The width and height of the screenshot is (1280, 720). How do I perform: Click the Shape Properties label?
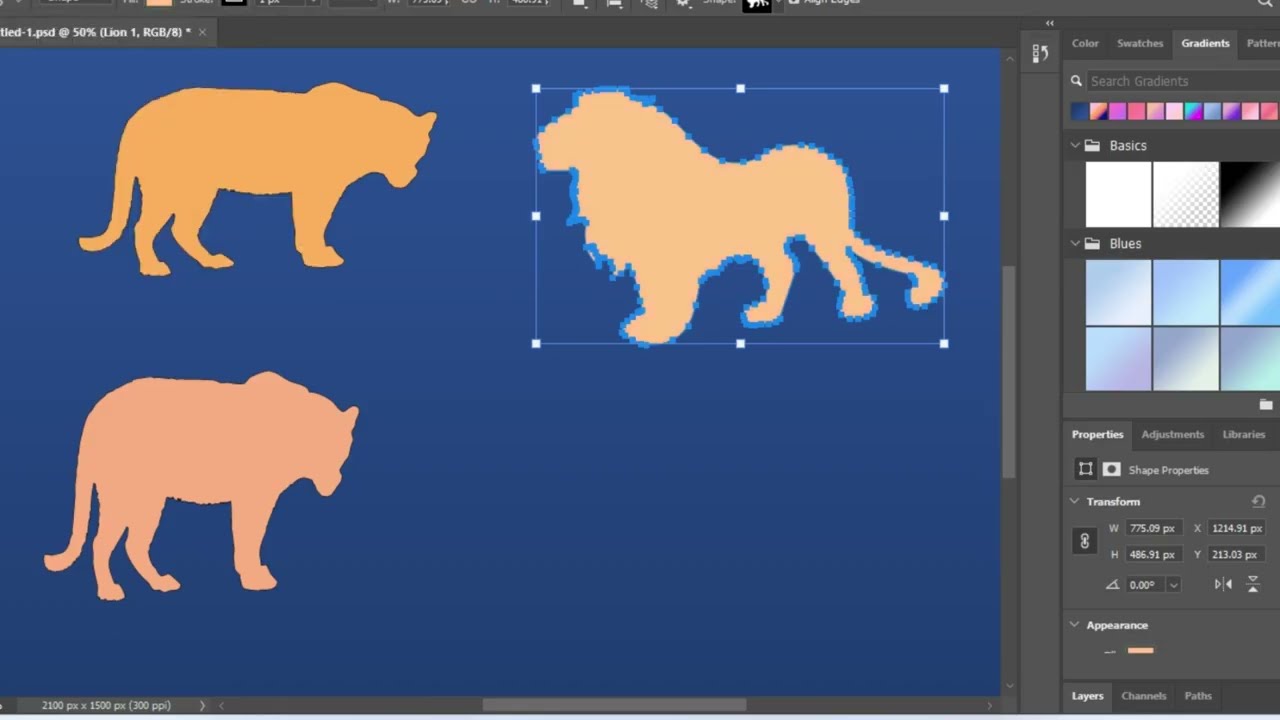click(1168, 470)
